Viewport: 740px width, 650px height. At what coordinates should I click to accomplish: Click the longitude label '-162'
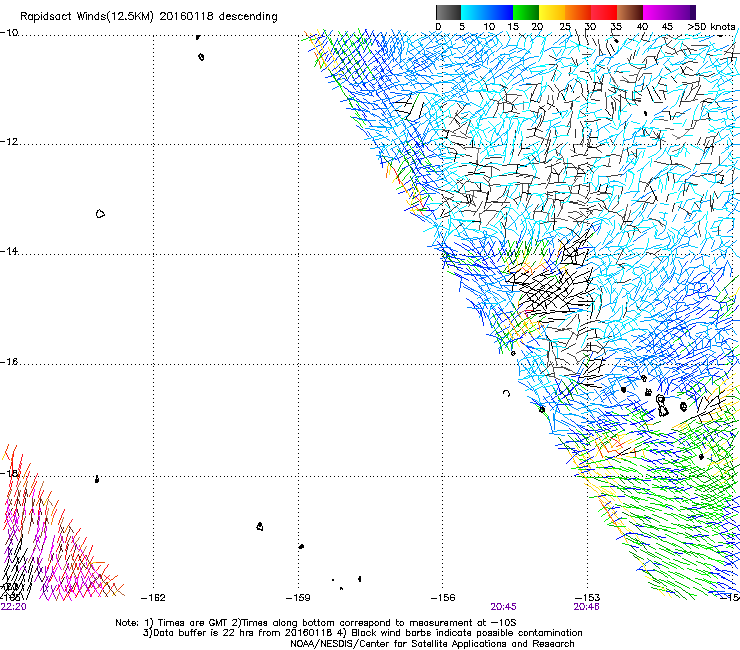click(x=153, y=598)
